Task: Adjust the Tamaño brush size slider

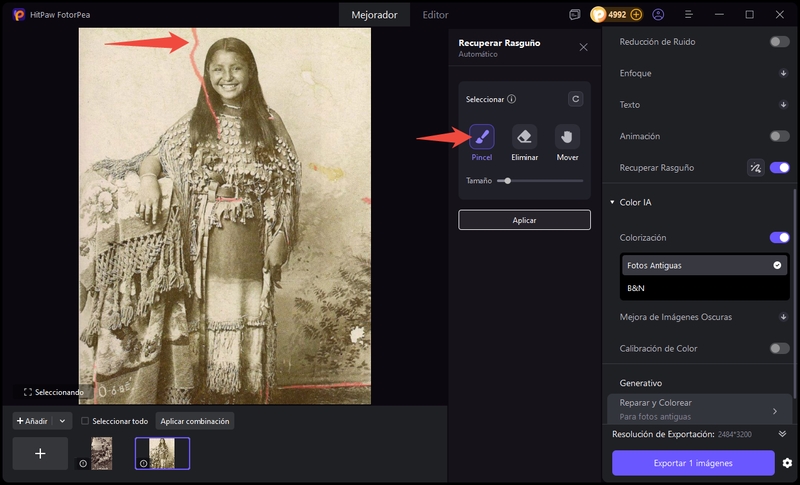Action: tap(508, 181)
